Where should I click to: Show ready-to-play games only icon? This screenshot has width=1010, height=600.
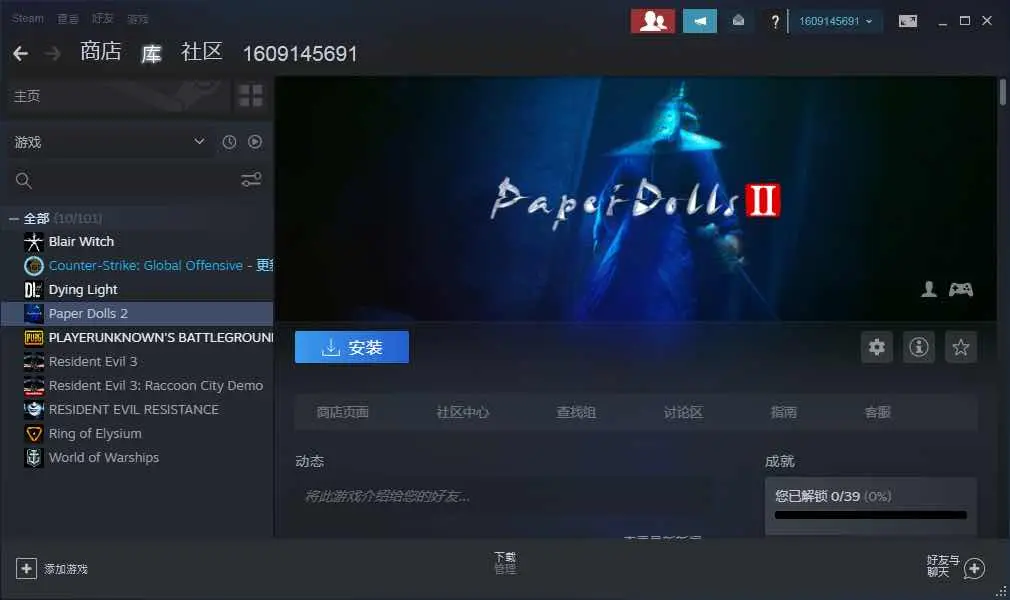coord(255,142)
